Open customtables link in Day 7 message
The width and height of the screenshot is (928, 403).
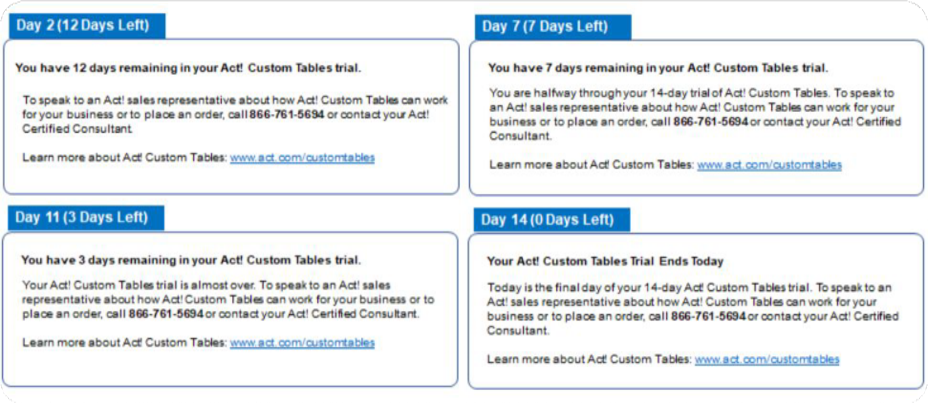(x=769, y=165)
